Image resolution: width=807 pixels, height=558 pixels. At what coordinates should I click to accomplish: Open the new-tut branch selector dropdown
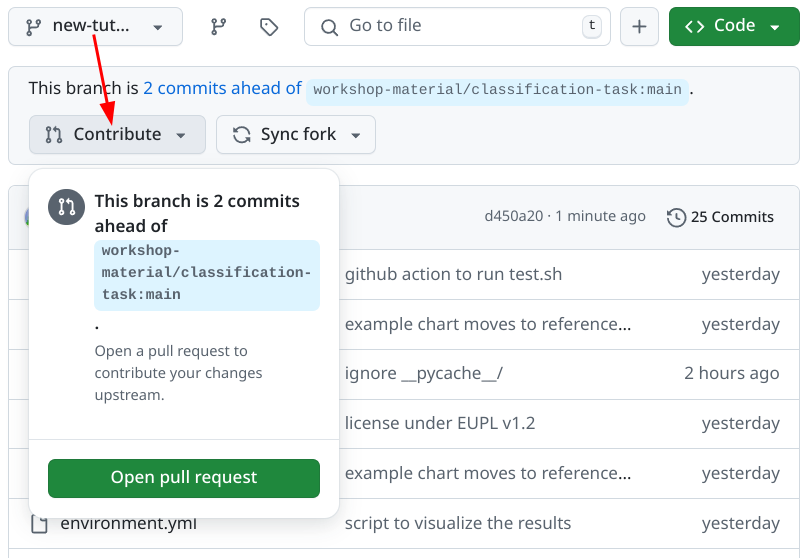click(x=95, y=27)
